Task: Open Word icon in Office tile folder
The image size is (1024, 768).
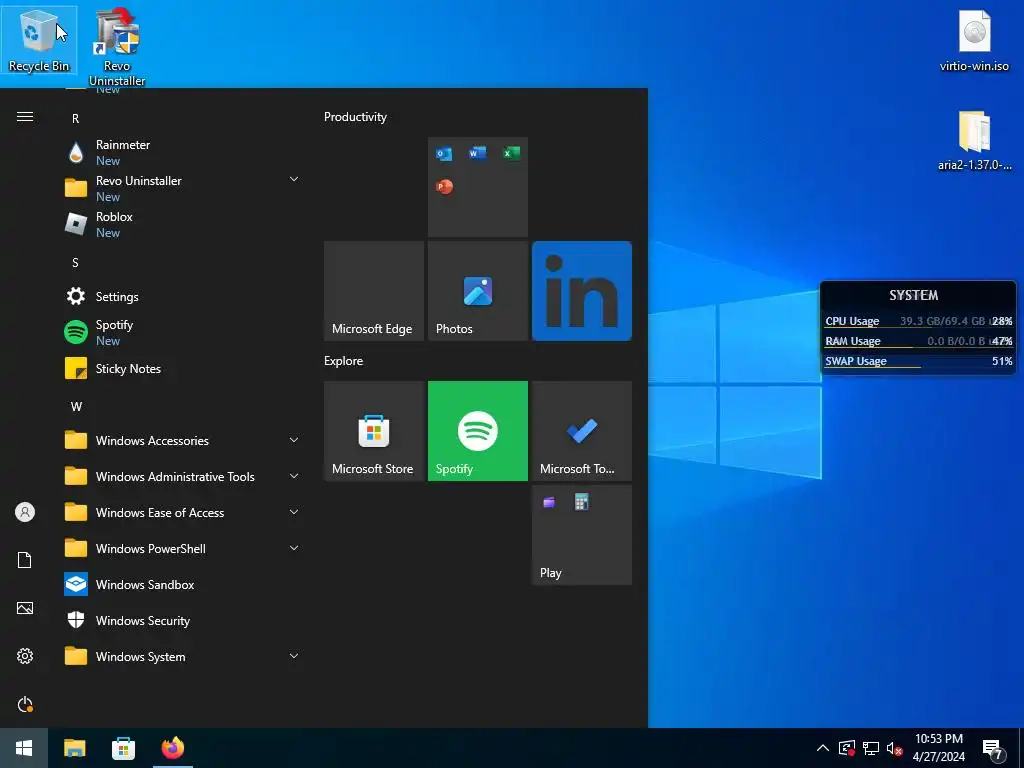Action: (x=477, y=153)
